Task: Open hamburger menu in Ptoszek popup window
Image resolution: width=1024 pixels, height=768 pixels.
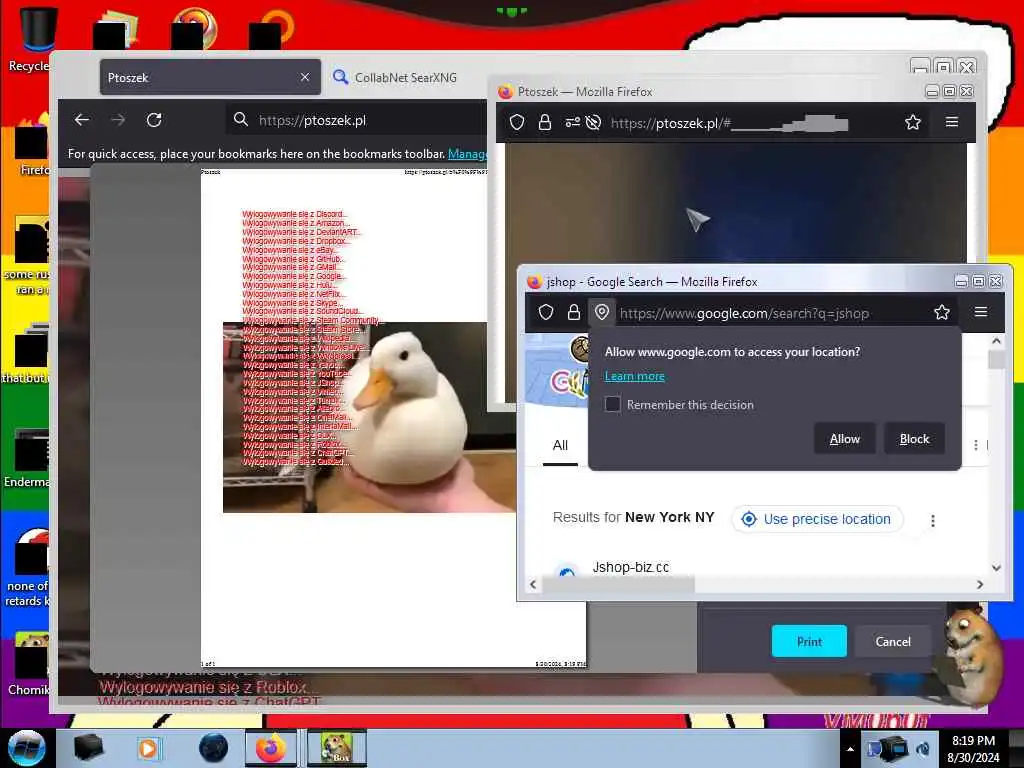Action: (952, 122)
